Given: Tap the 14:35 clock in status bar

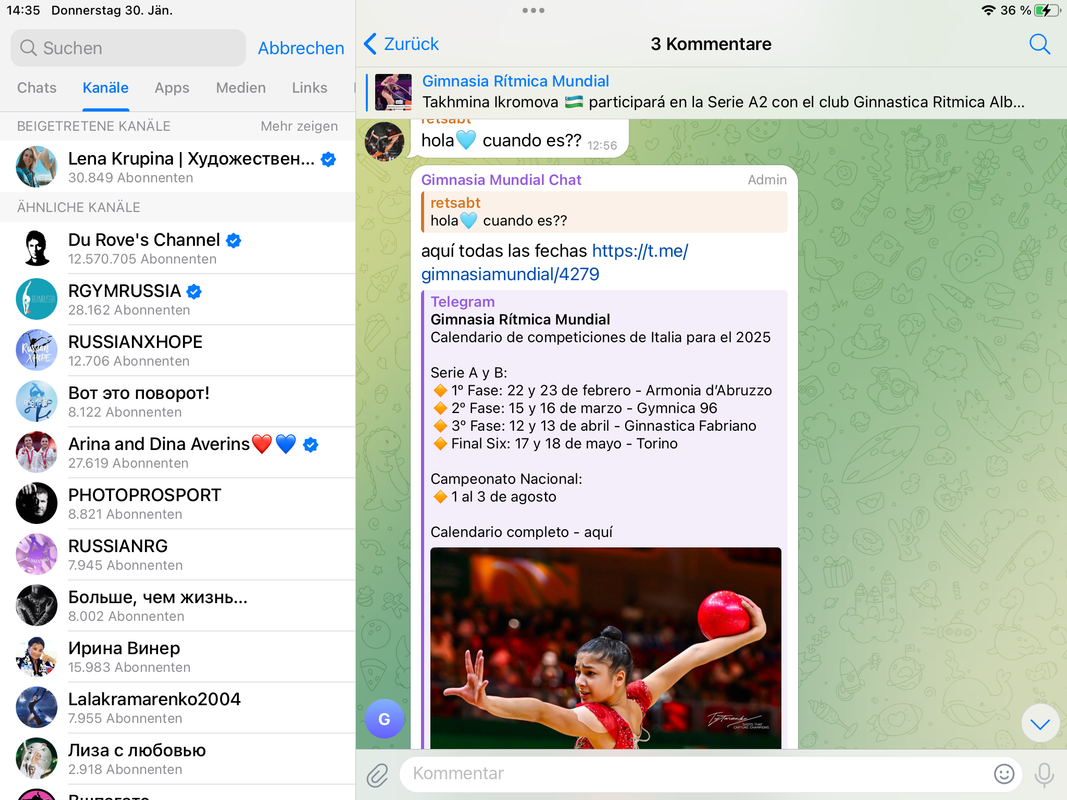Looking at the screenshot, I should coord(23,10).
